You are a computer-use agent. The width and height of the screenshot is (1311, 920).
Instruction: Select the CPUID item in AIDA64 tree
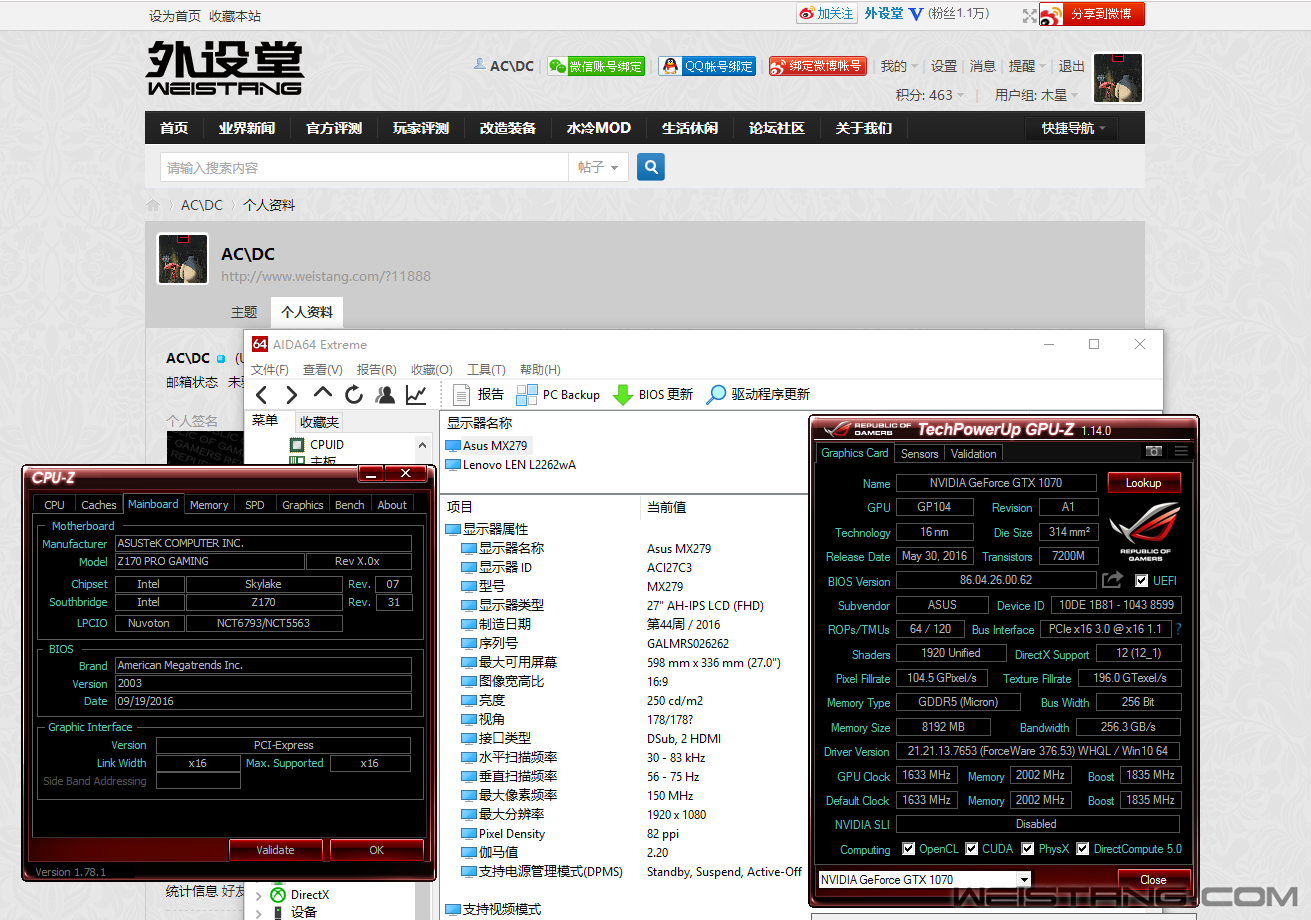tap(317, 445)
